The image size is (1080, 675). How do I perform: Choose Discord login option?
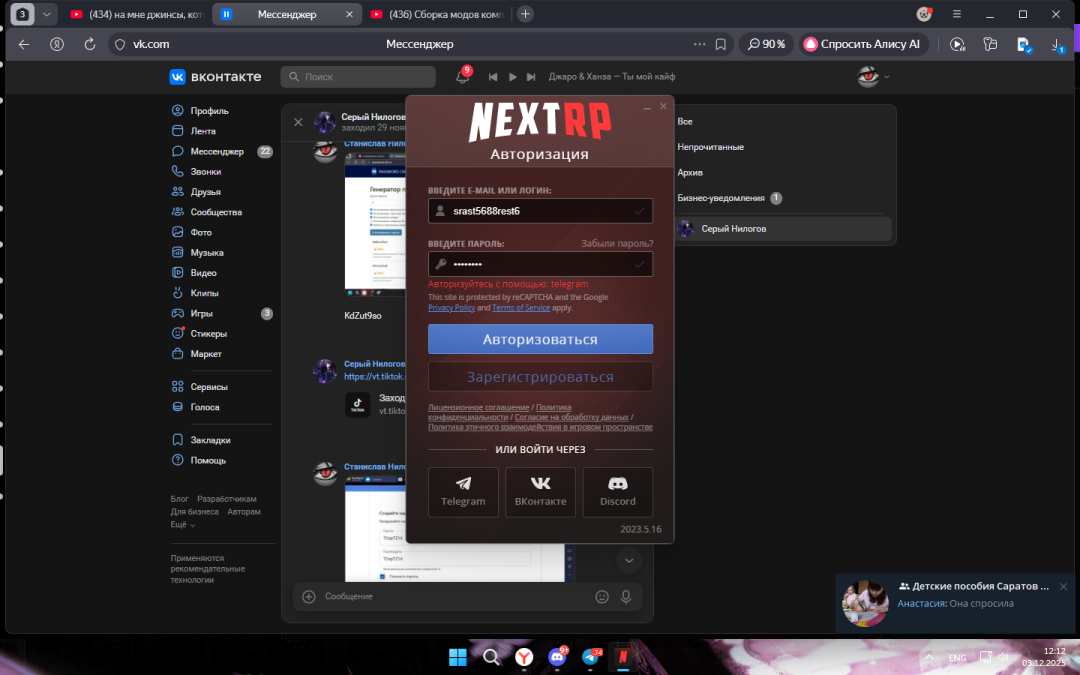tap(617, 492)
